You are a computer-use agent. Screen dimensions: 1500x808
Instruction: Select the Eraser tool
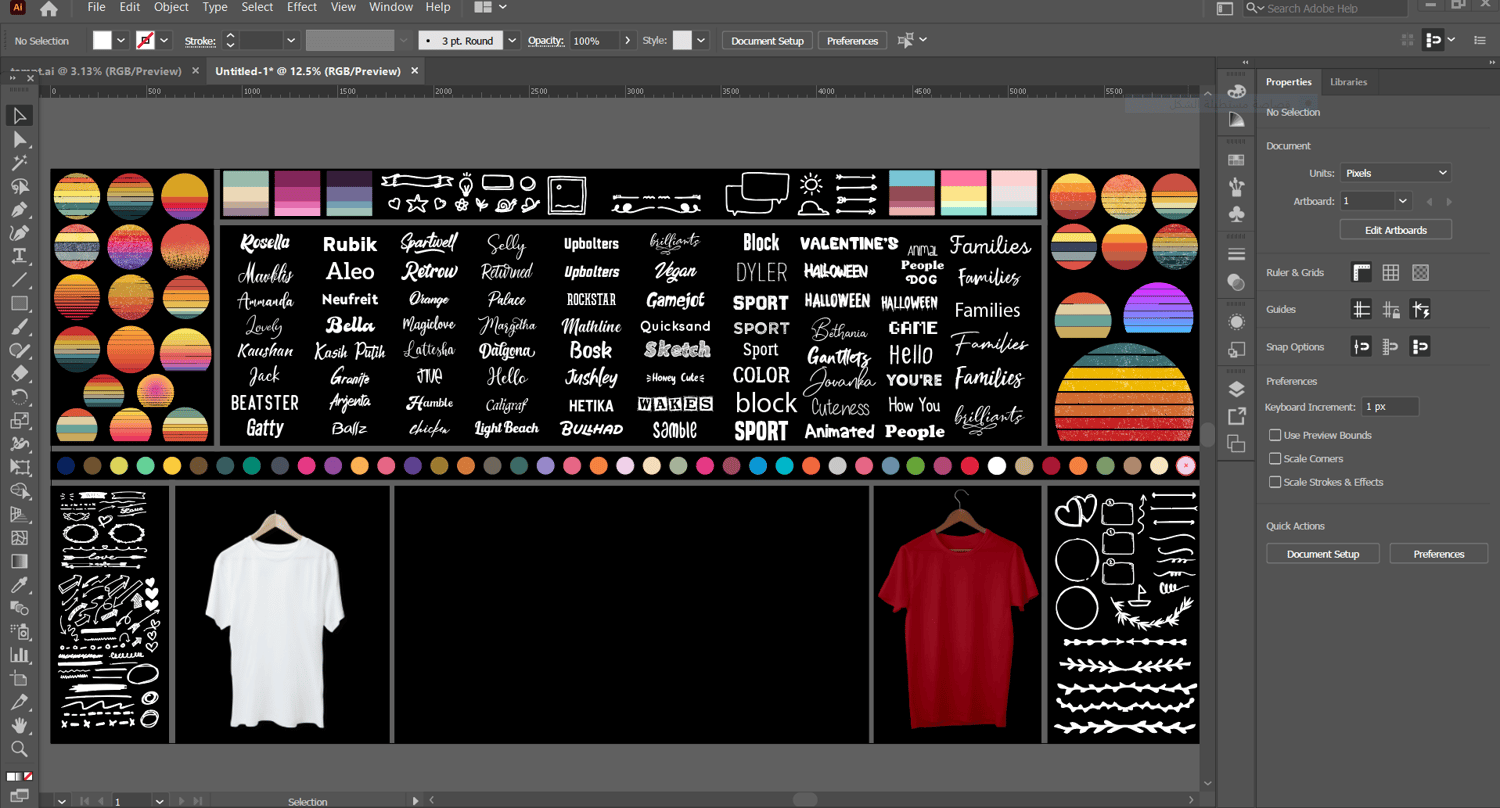point(19,373)
